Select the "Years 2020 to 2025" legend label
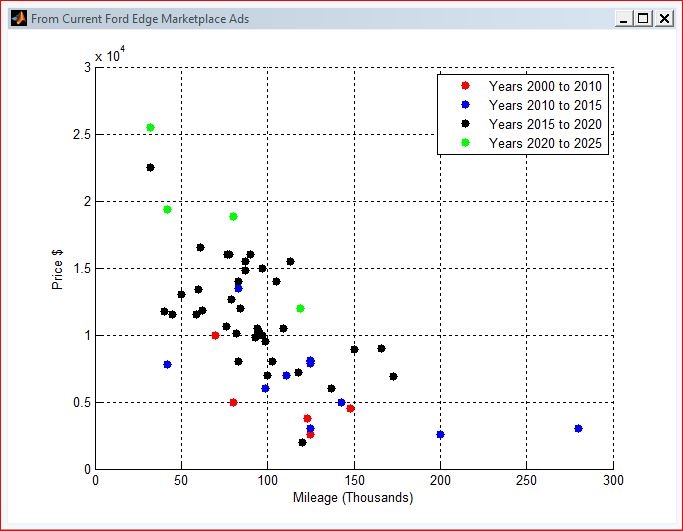The width and height of the screenshot is (683, 531). [x=544, y=143]
